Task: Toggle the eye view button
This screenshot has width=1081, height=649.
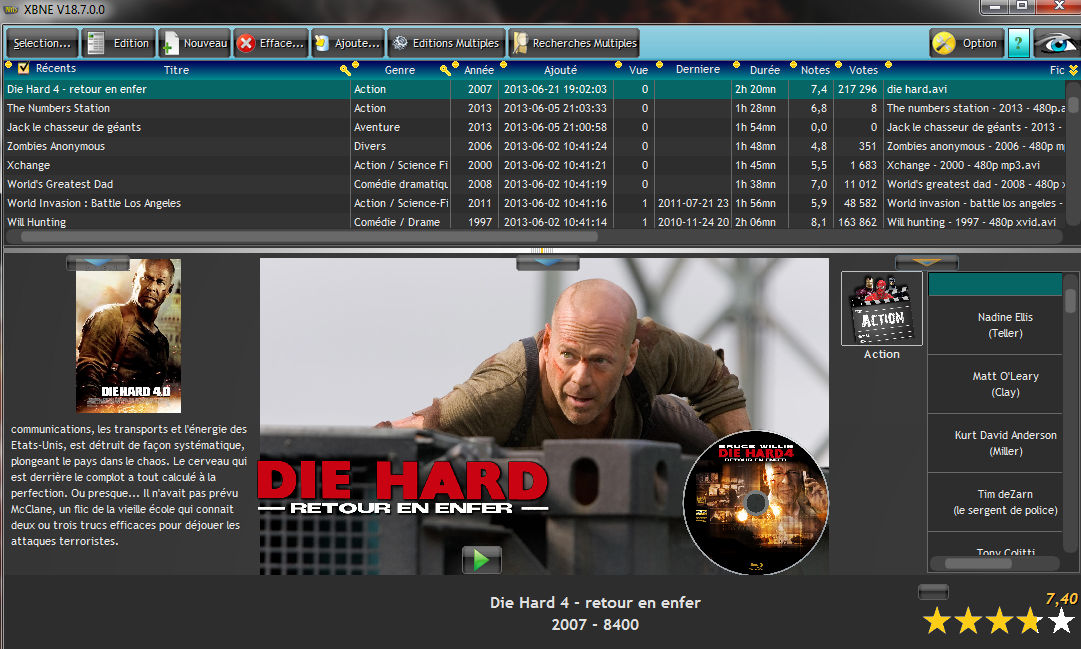Action: click(1056, 43)
